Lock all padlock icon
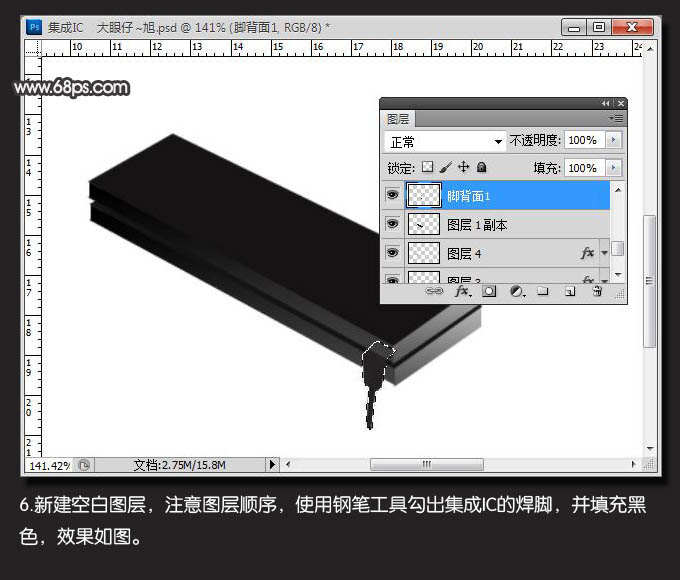This screenshot has width=680, height=580. click(x=481, y=167)
